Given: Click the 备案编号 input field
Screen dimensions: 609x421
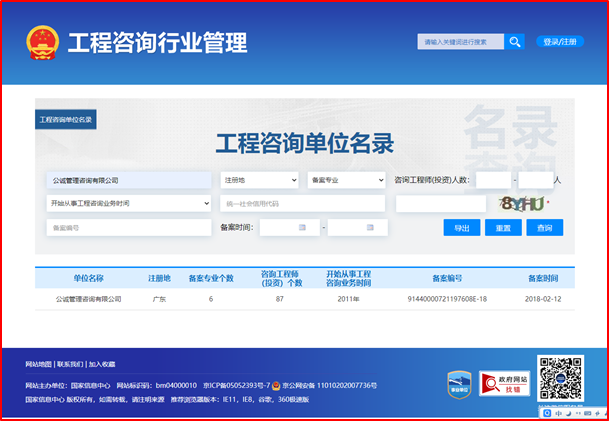Looking at the screenshot, I should [x=128, y=228].
